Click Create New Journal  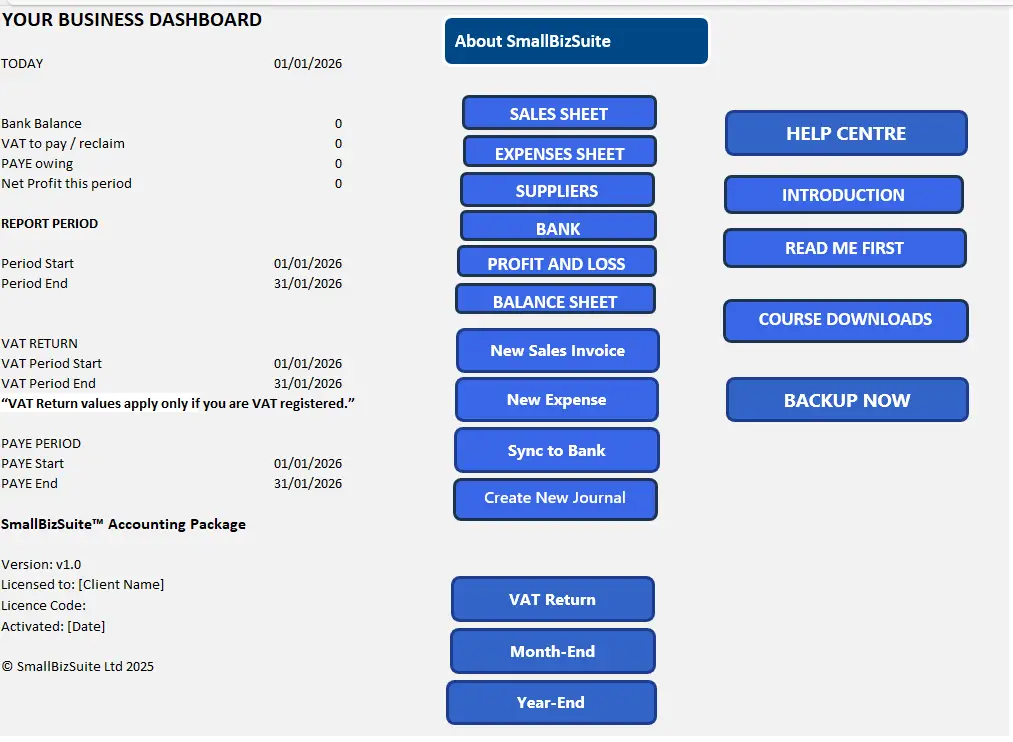[x=555, y=499]
